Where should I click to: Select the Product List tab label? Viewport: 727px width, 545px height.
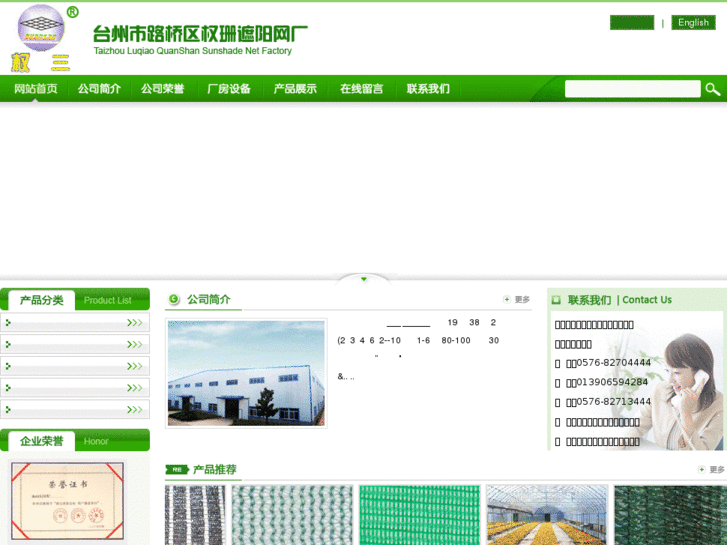click(108, 301)
